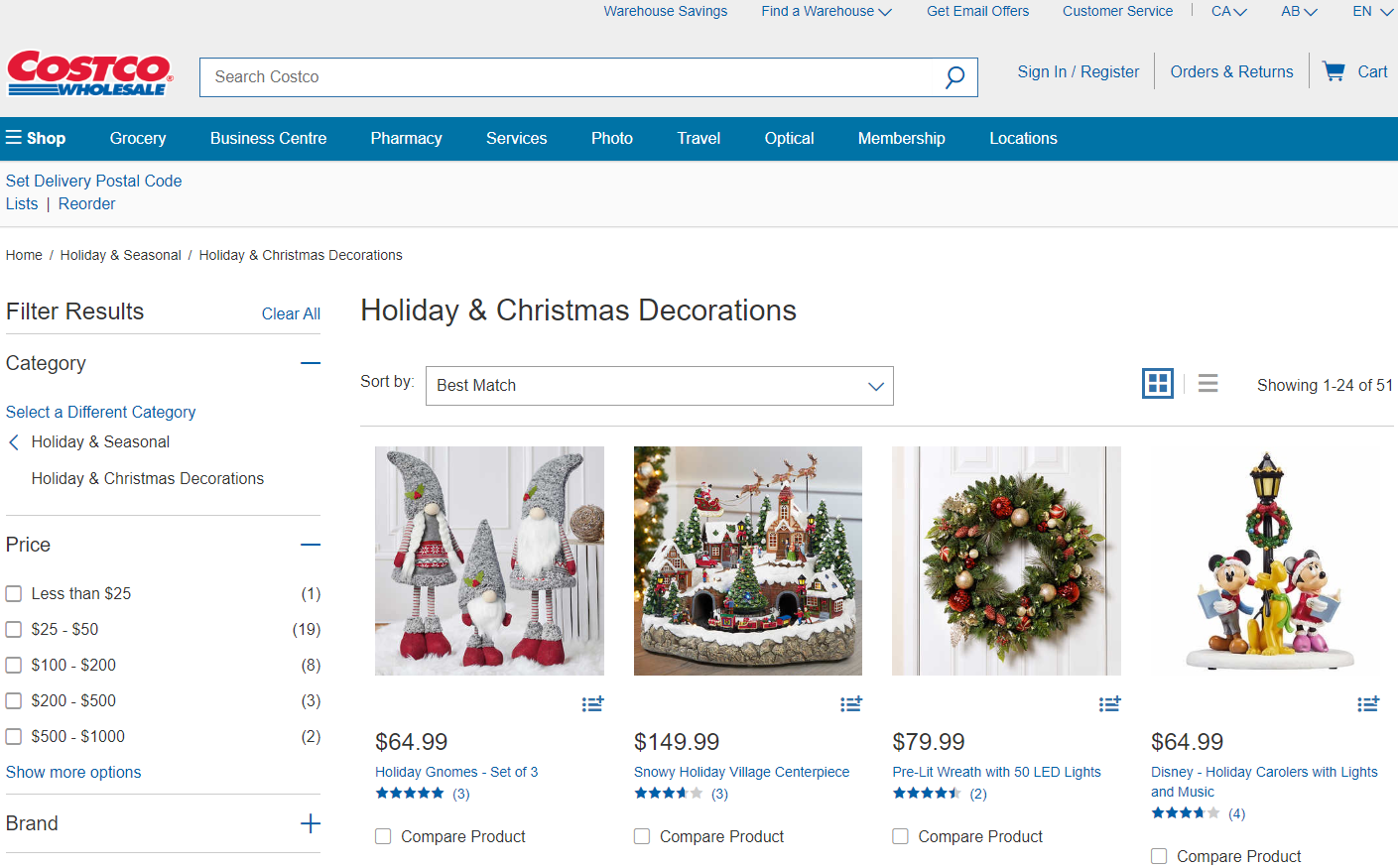Open the Pharmacy menu

(406, 139)
